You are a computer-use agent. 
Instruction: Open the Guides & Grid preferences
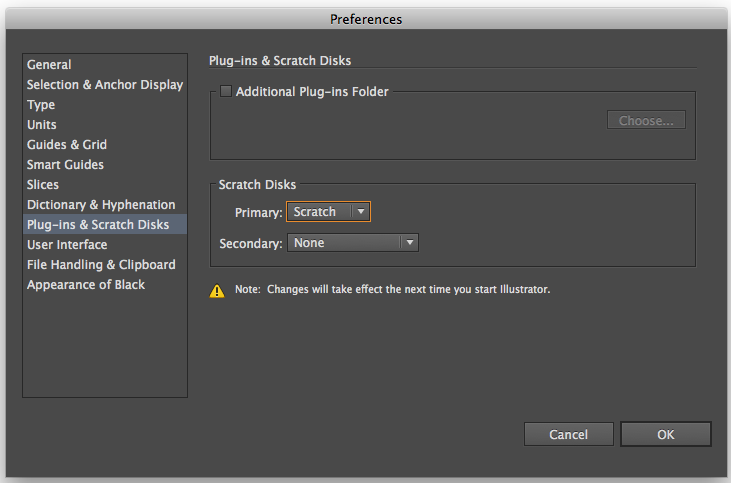pos(67,145)
